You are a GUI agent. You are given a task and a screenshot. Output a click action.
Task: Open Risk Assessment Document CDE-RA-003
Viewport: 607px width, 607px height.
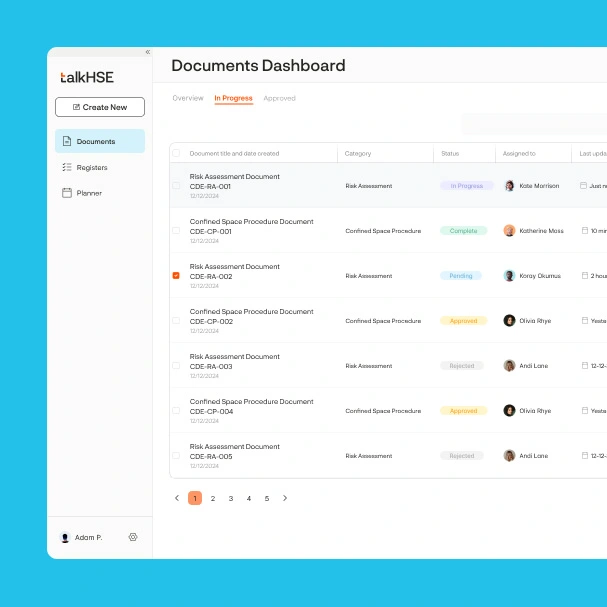point(235,361)
